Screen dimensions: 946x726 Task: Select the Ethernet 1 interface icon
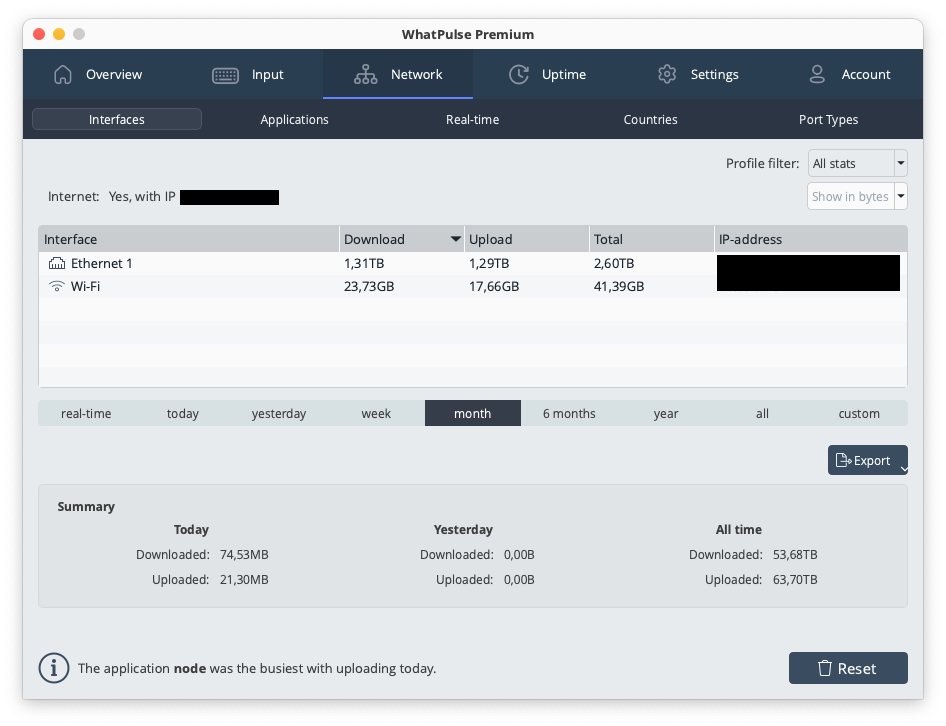56,263
